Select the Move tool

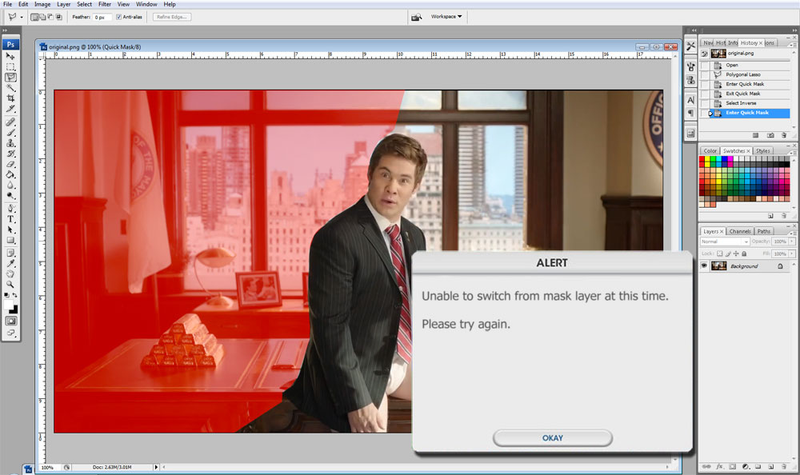[11, 56]
